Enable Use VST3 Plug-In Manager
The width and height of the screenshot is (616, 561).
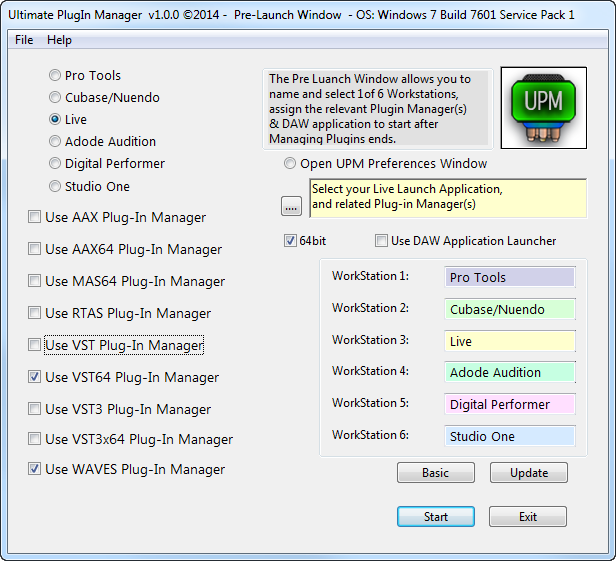tap(34, 409)
